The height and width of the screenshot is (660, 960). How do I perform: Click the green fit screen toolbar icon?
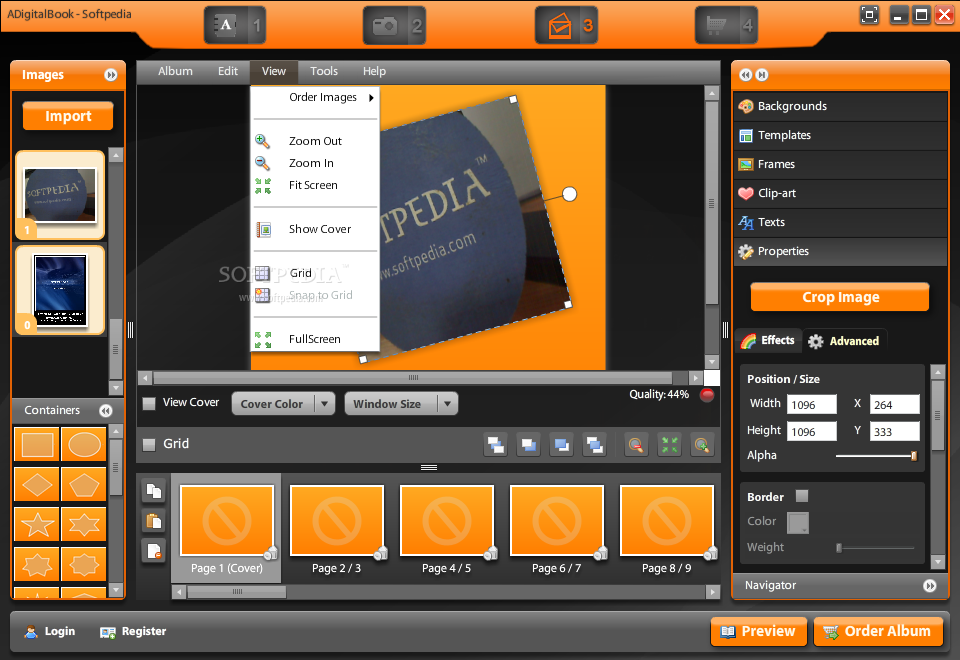(x=669, y=444)
